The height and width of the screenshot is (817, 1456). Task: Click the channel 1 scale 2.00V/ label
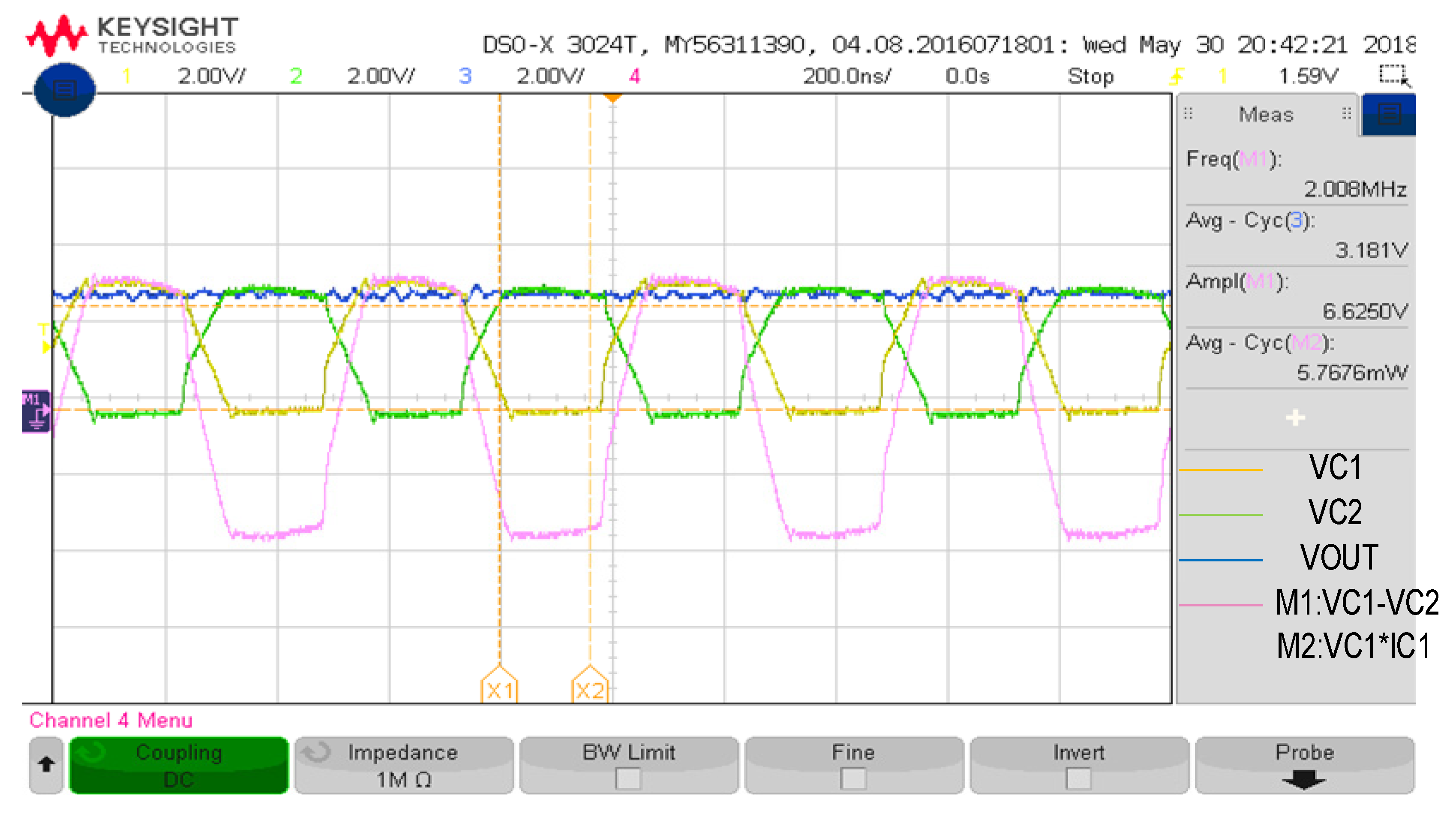pos(211,75)
